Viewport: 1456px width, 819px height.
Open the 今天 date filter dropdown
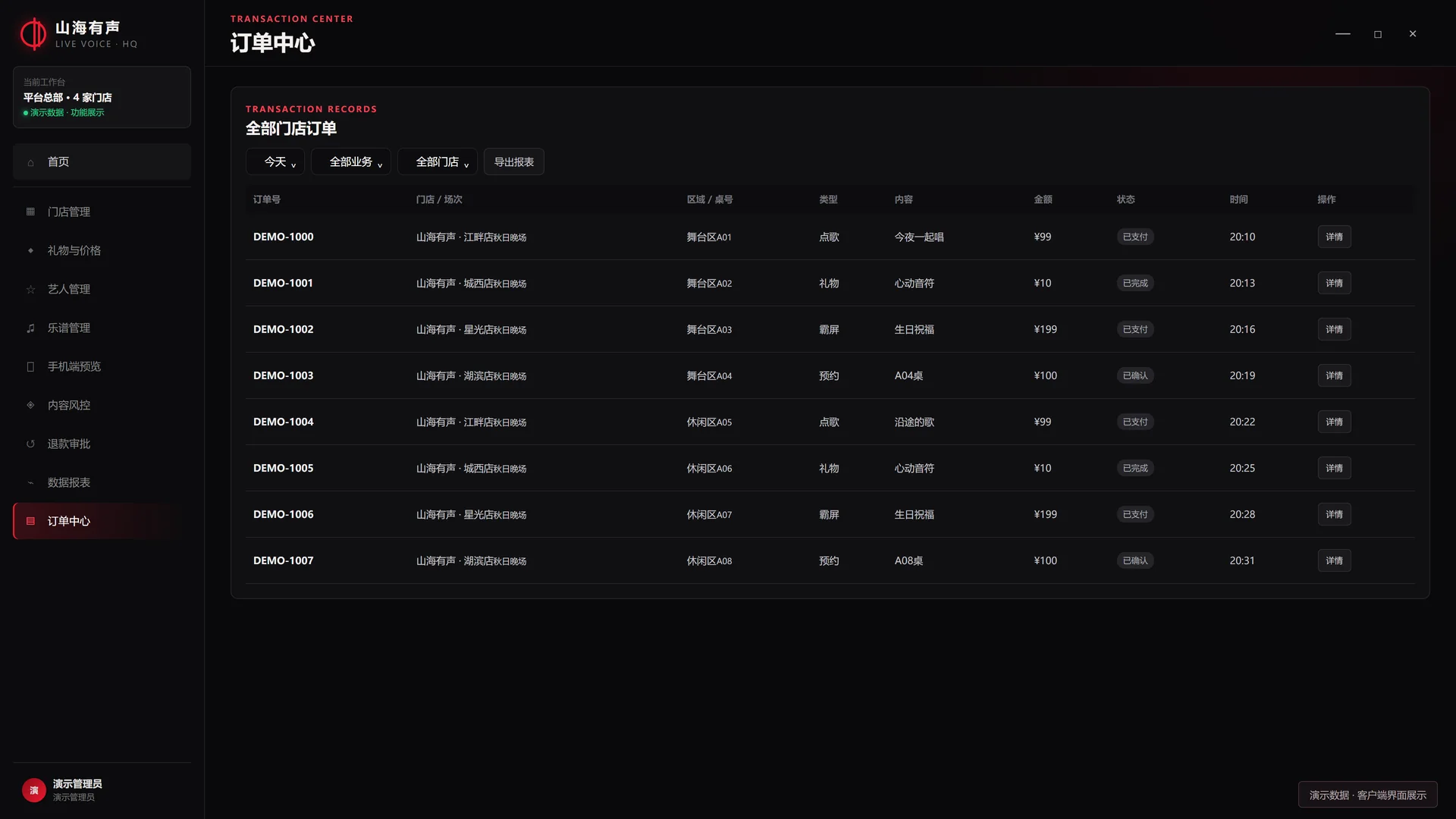(x=275, y=162)
